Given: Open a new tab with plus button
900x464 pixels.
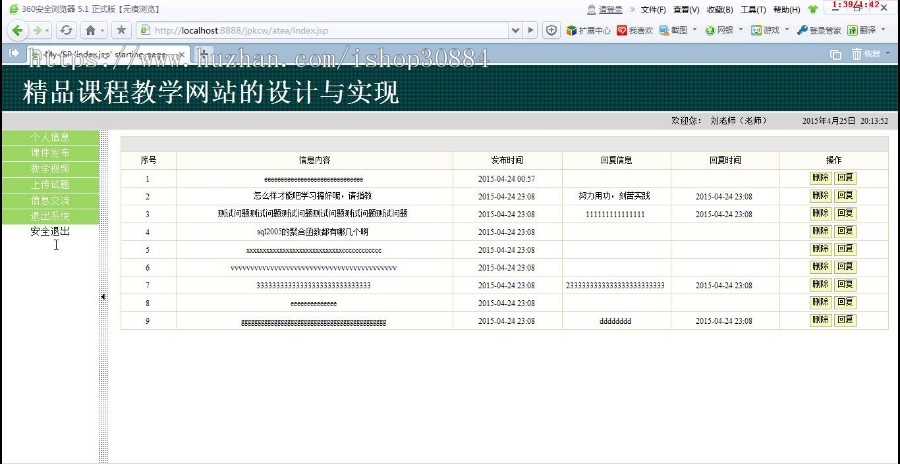Looking at the screenshot, I should pyautogui.click(x=203, y=53).
